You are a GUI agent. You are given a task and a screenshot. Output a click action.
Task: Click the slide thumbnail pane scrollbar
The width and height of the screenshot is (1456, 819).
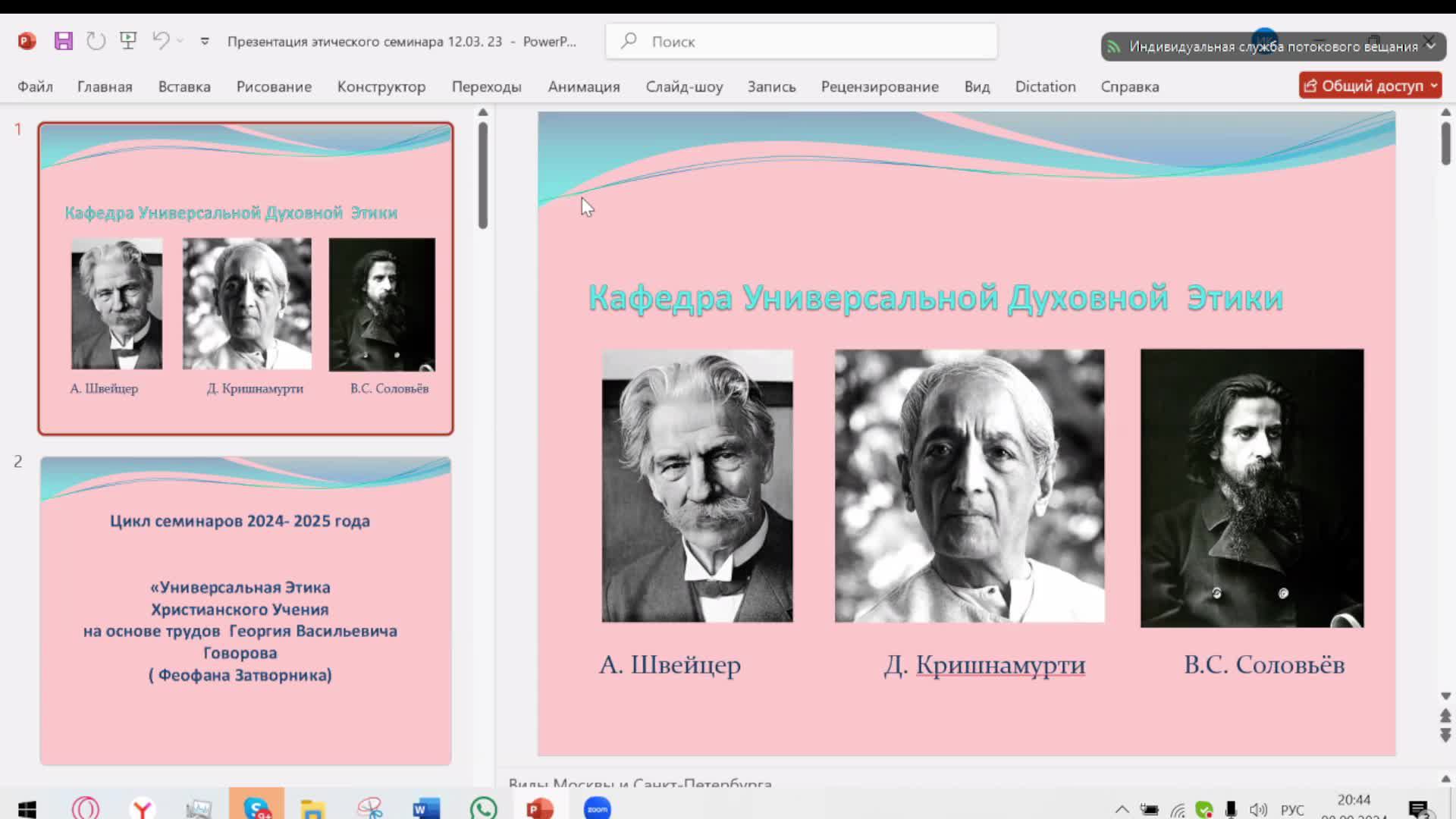point(483,176)
